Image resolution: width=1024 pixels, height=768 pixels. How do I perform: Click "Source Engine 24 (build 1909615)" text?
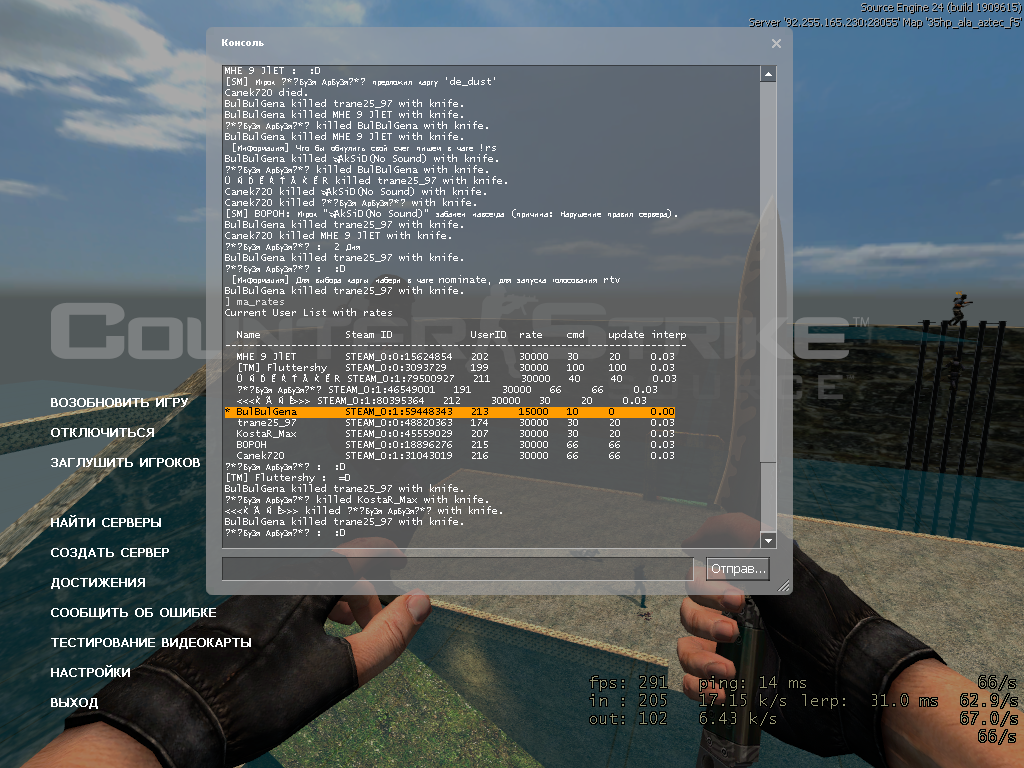941,8
